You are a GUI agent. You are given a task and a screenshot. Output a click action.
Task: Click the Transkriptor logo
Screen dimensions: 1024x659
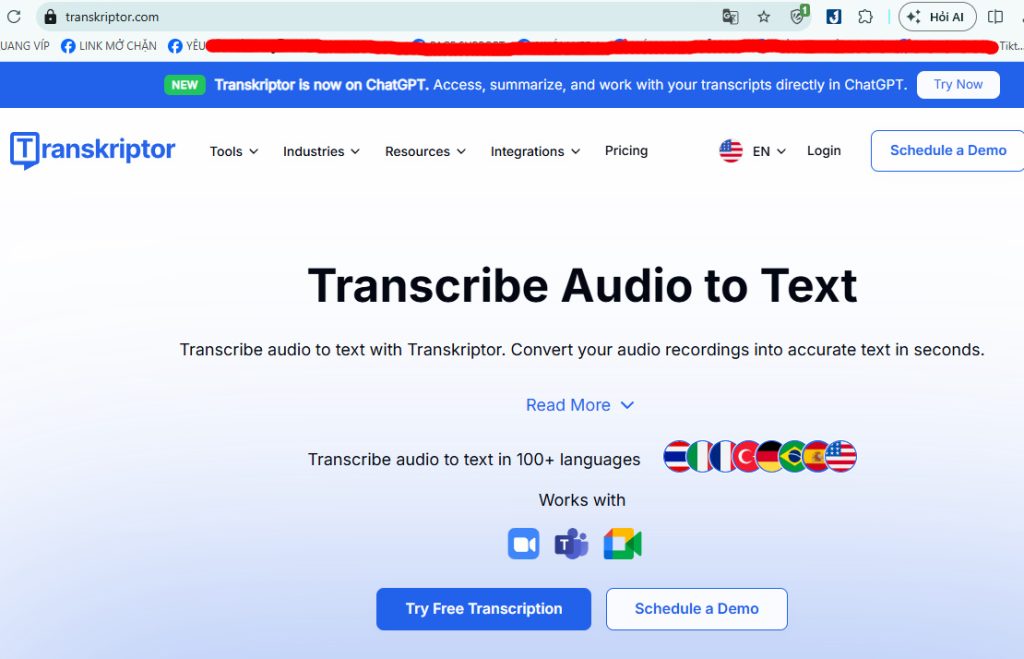pos(92,150)
